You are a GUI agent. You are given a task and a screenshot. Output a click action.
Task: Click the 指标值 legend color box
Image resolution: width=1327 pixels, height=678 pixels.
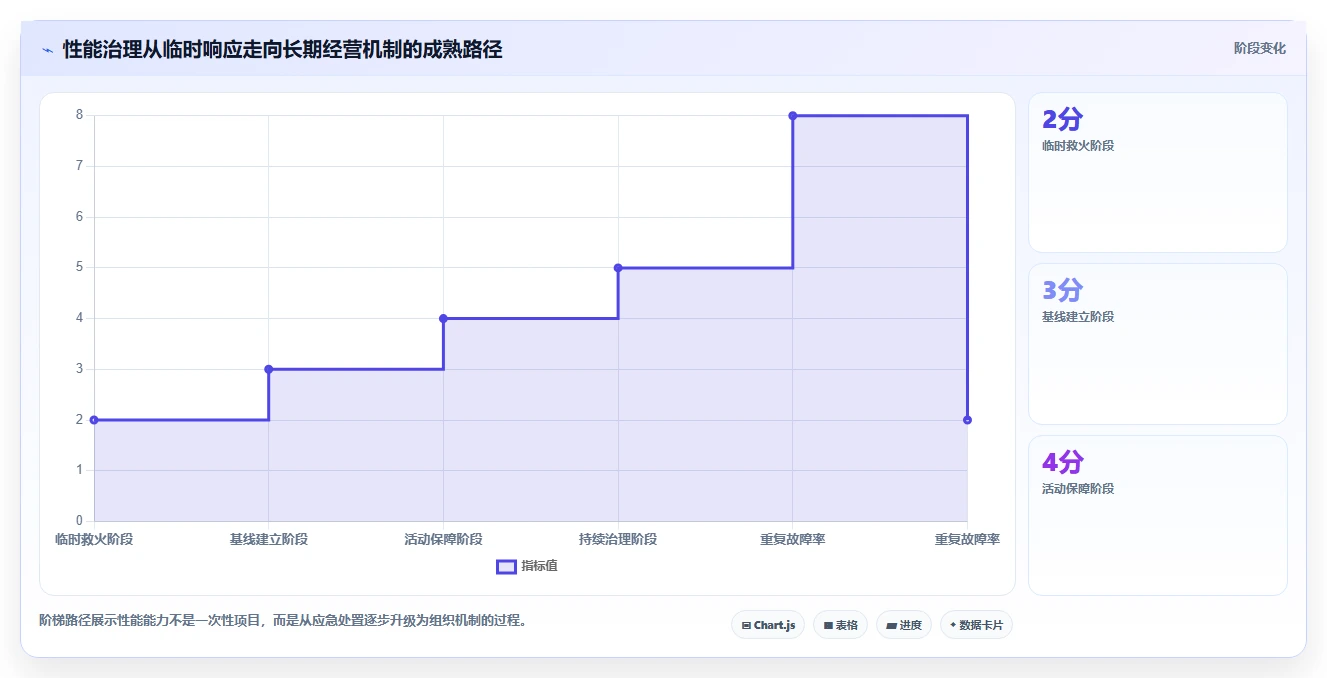point(506,567)
